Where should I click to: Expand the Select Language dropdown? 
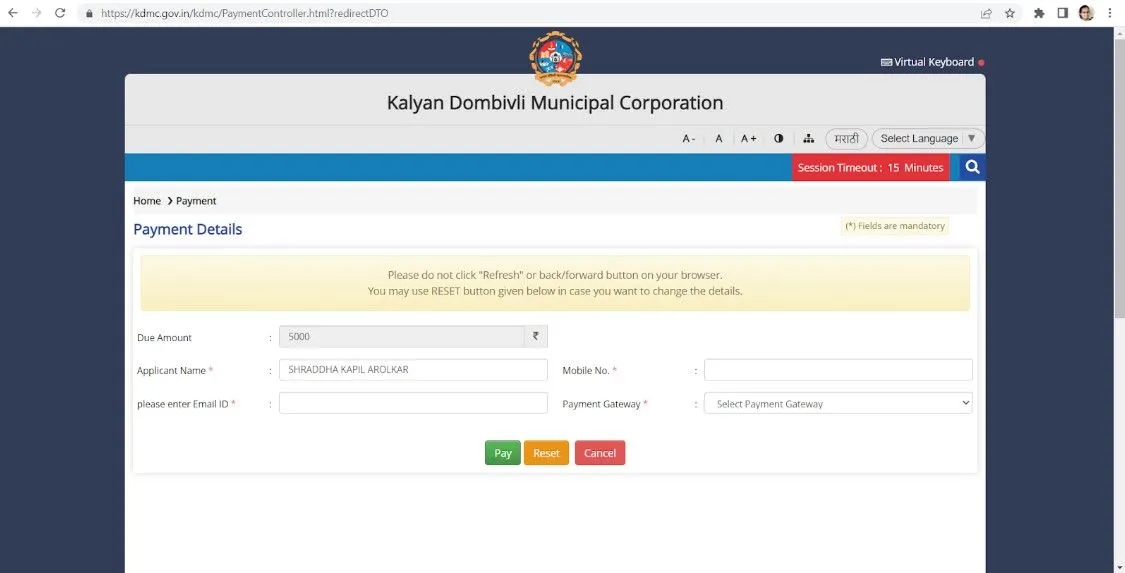pos(927,139)
